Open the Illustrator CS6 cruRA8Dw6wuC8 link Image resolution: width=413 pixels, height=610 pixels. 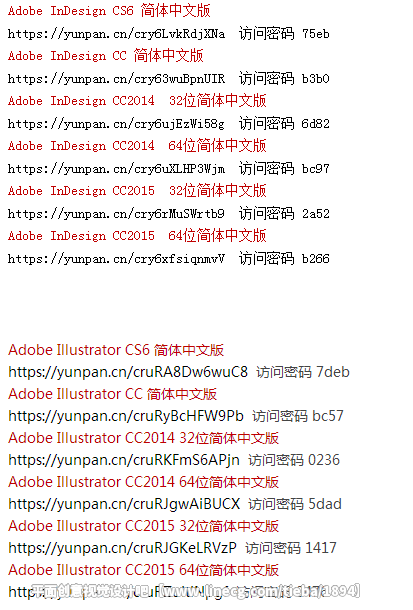(x=128, y=372)
